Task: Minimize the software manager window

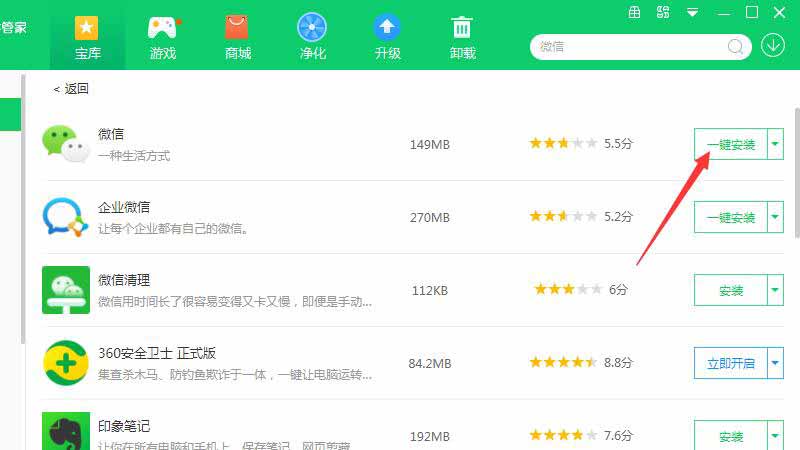Action: (x=723, y=13)
